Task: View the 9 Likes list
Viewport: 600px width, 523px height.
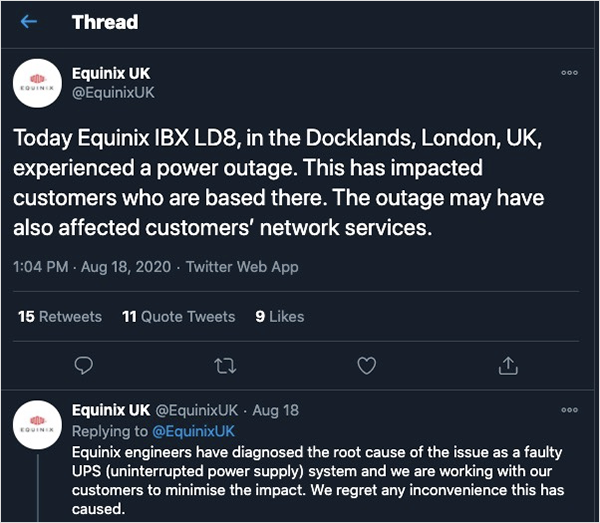Action: tap(280, 316)
